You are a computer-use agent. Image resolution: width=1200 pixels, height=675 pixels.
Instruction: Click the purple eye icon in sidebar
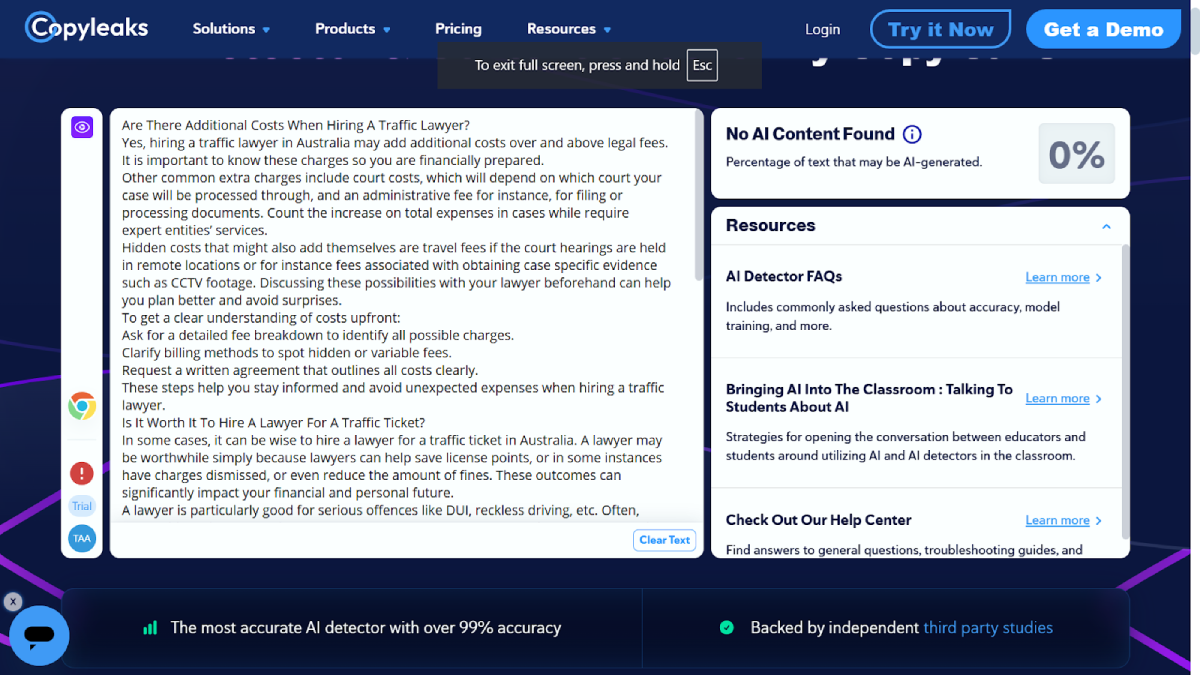[82, 127]
